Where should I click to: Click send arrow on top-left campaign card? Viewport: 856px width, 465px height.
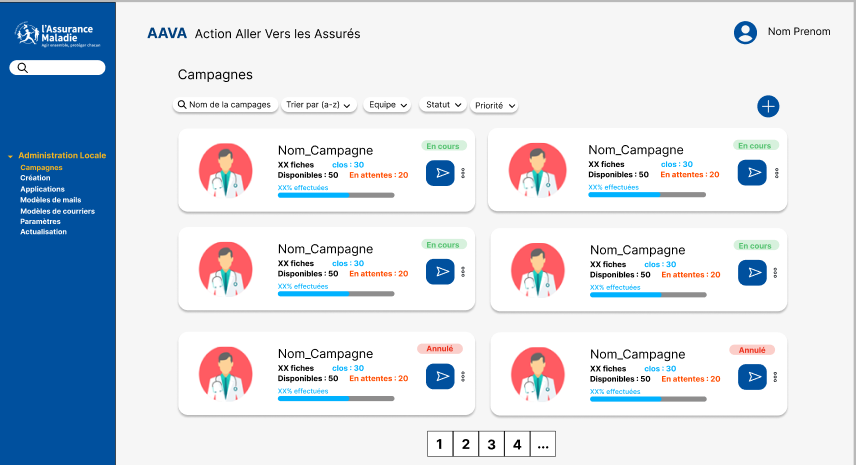pos(440,173)
